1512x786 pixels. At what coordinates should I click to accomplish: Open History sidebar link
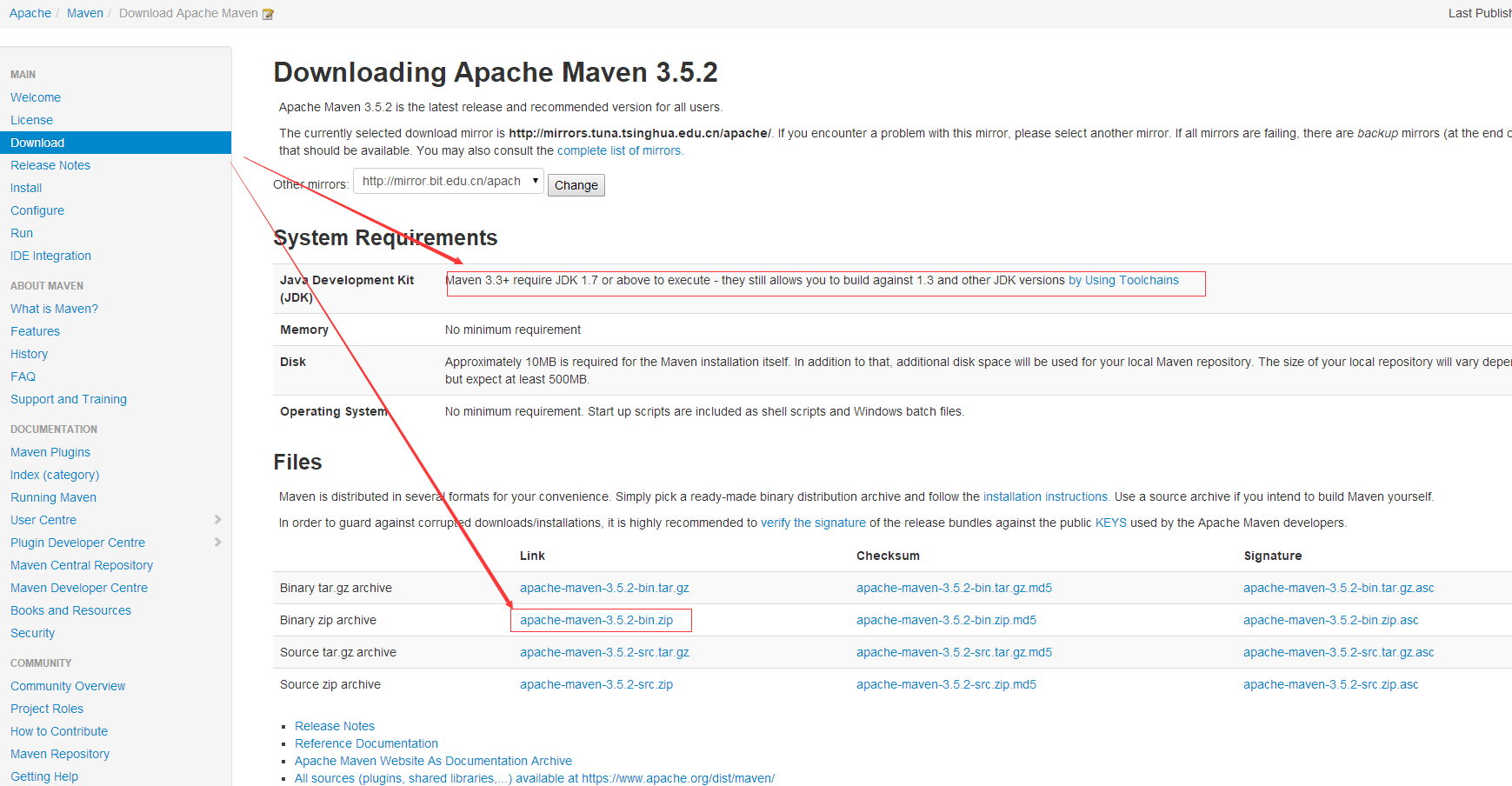[x=29, y=354]
